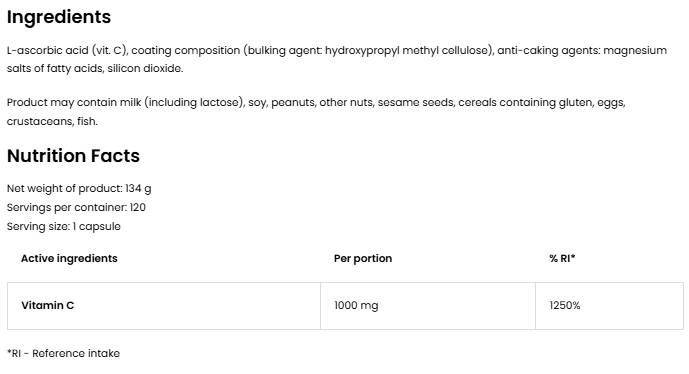The height and width of the screenshot is (374, 689).
Task: Click the Ingredients heading
Action: [x=59, y=17]
